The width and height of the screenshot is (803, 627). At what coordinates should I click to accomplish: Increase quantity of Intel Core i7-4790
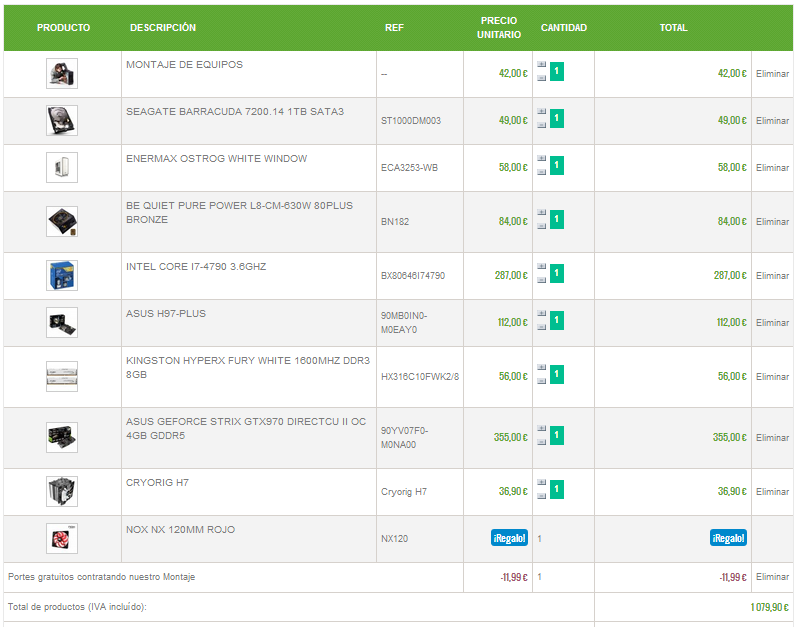coord(541,266)
